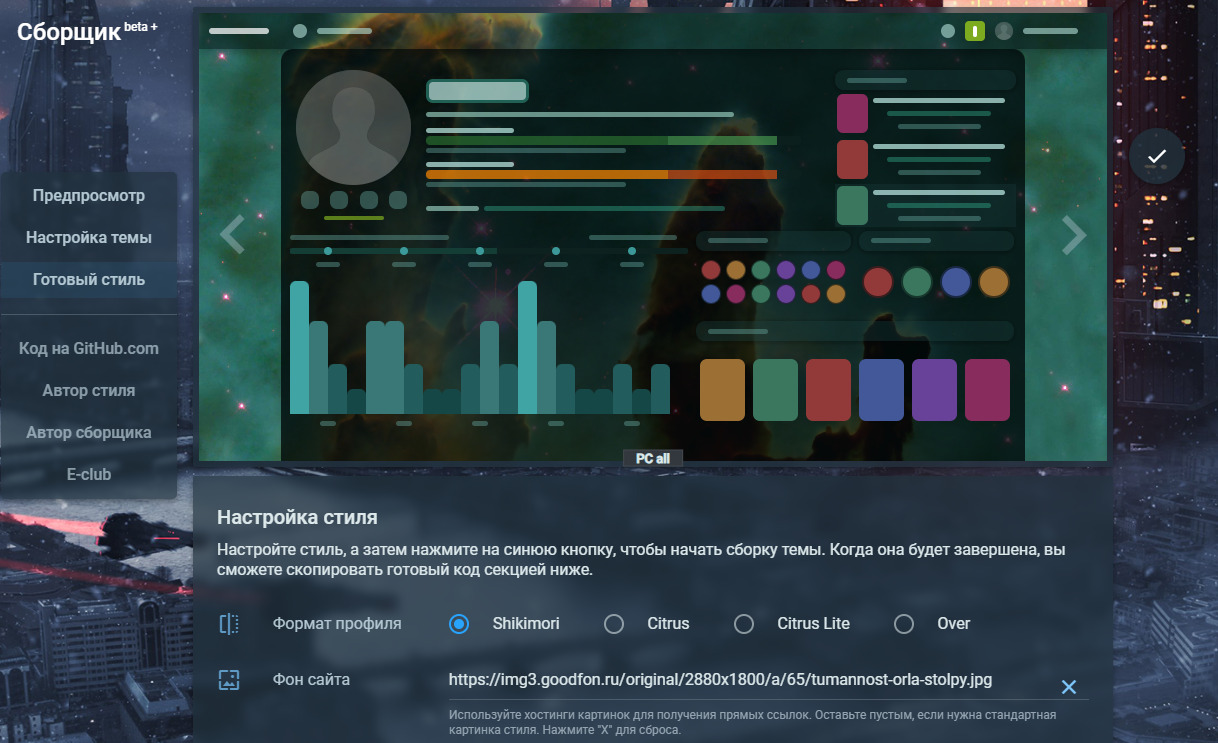Select the Over profile format
The width and height of the screenshot is (1218, 743).
click(904, 624)
